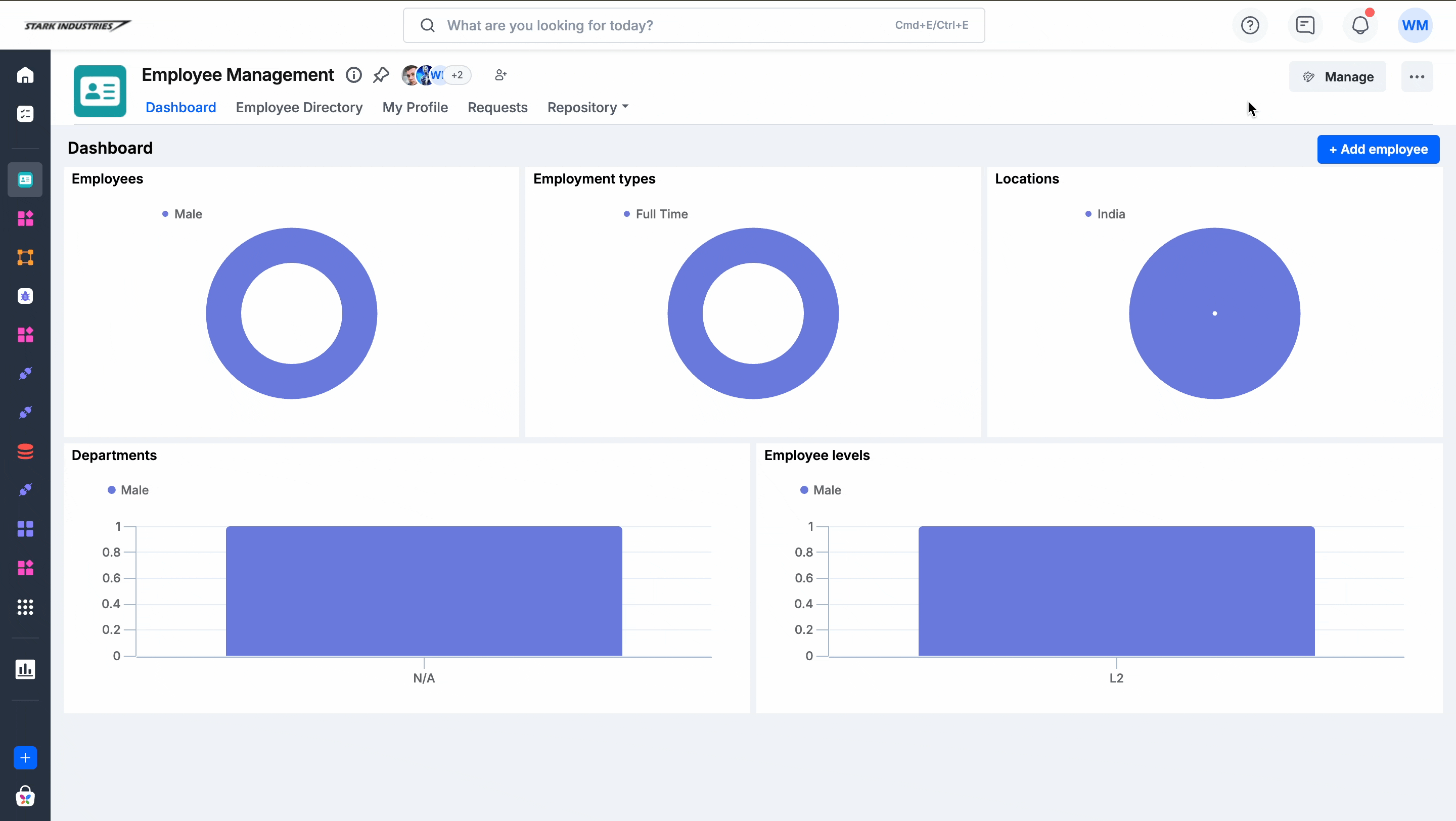Open the all apps grid icon
Viewport: 1456px width, 821px height.
point(25,607)
